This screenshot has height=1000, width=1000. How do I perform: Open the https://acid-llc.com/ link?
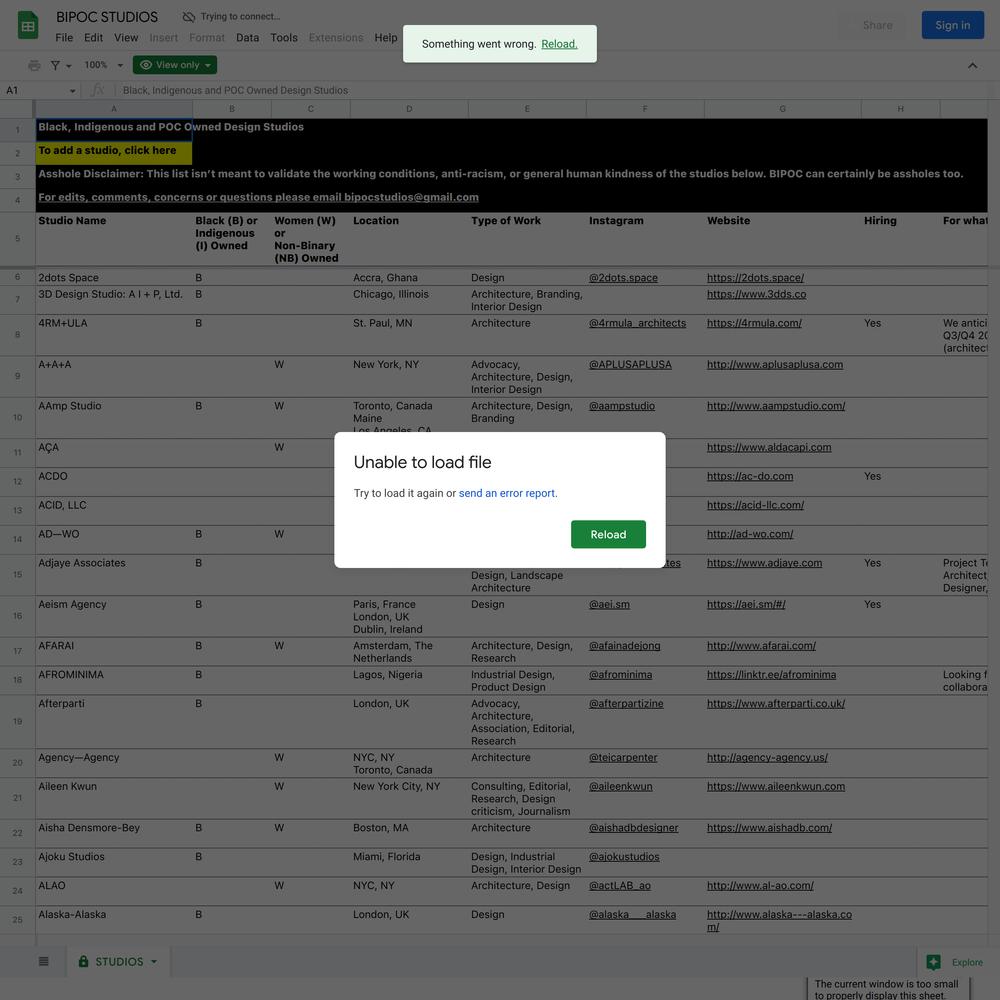point(755,505)
